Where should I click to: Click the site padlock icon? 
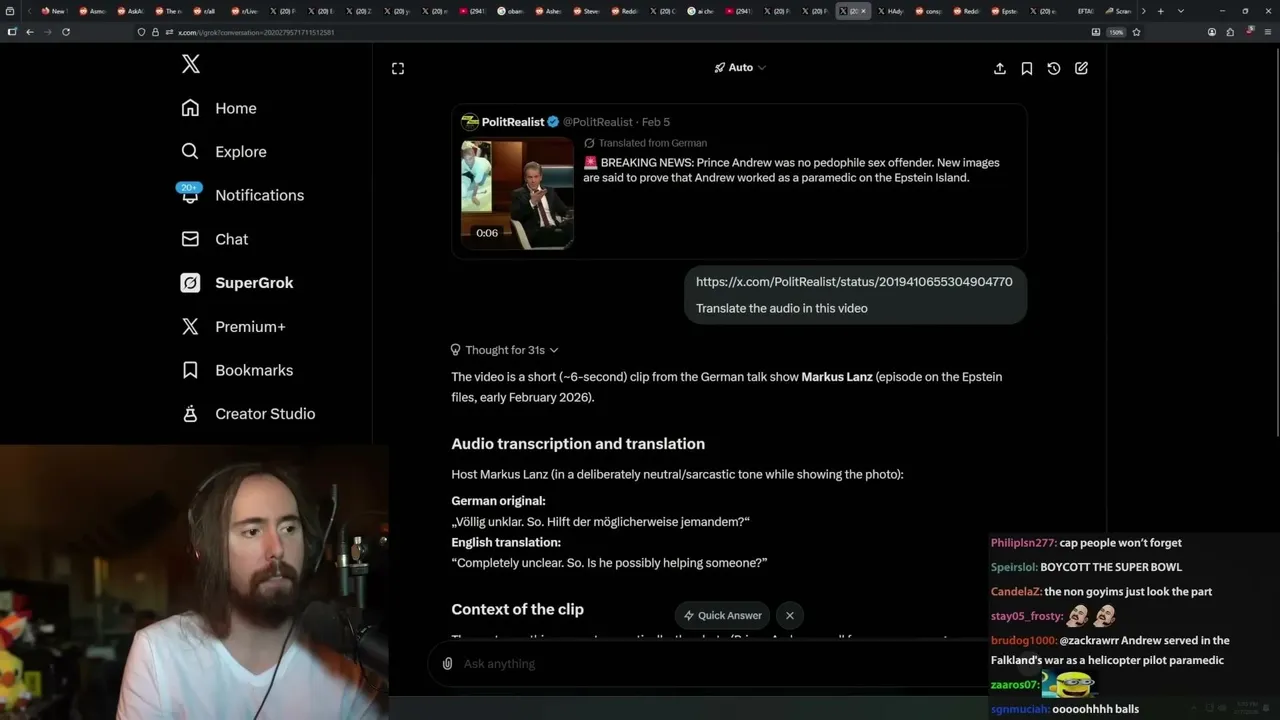coord(155,32)
